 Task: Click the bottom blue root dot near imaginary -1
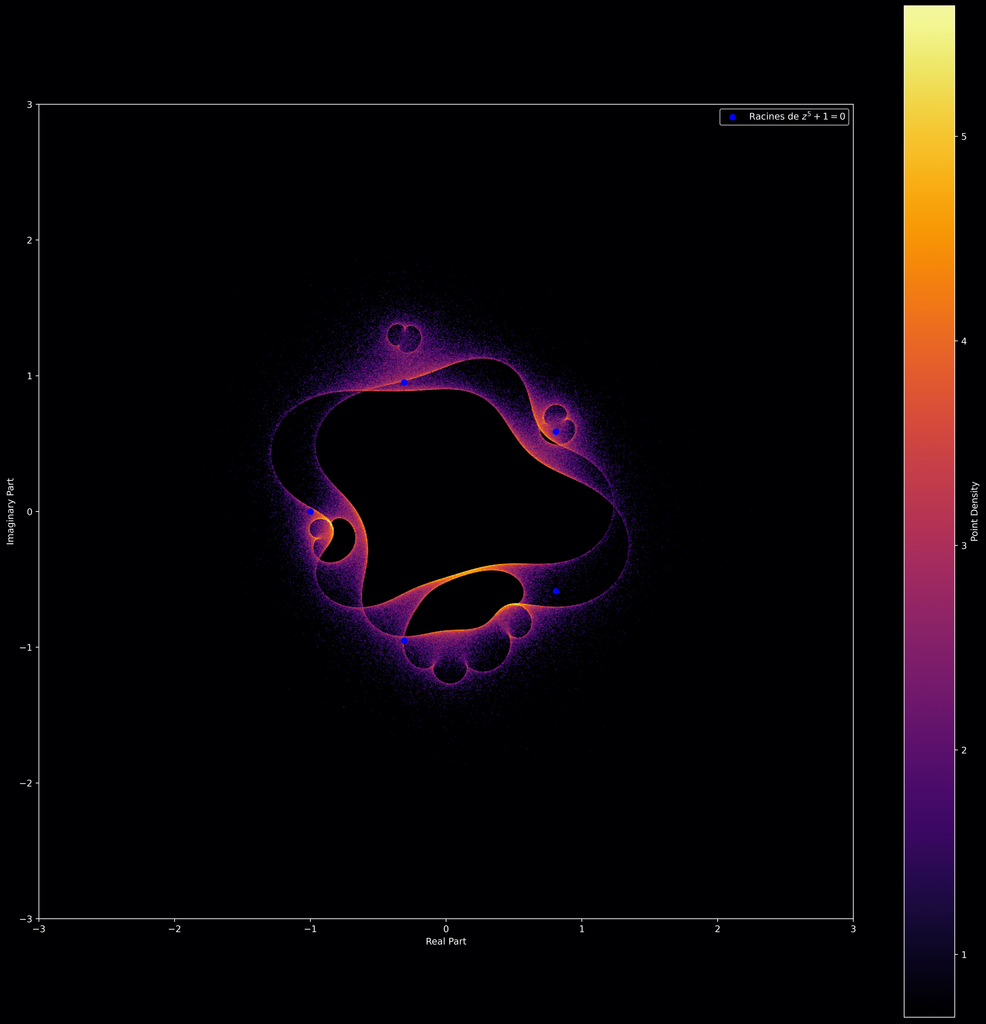pos(404,640)
